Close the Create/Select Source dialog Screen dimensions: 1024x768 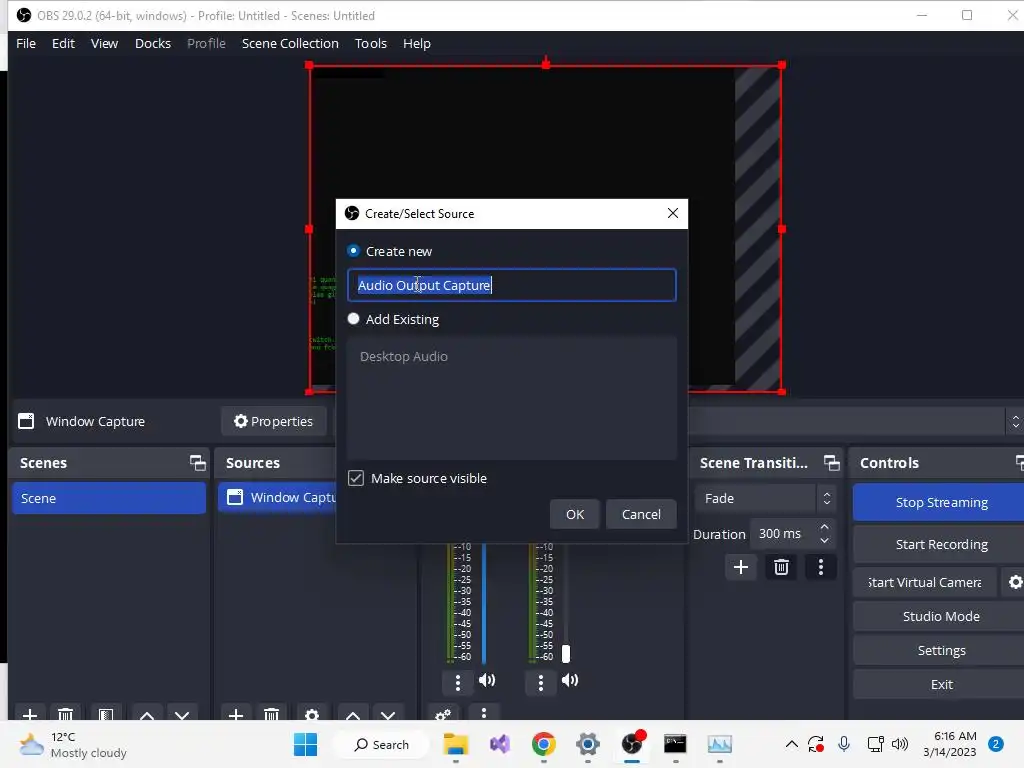[x=673, y=214]
